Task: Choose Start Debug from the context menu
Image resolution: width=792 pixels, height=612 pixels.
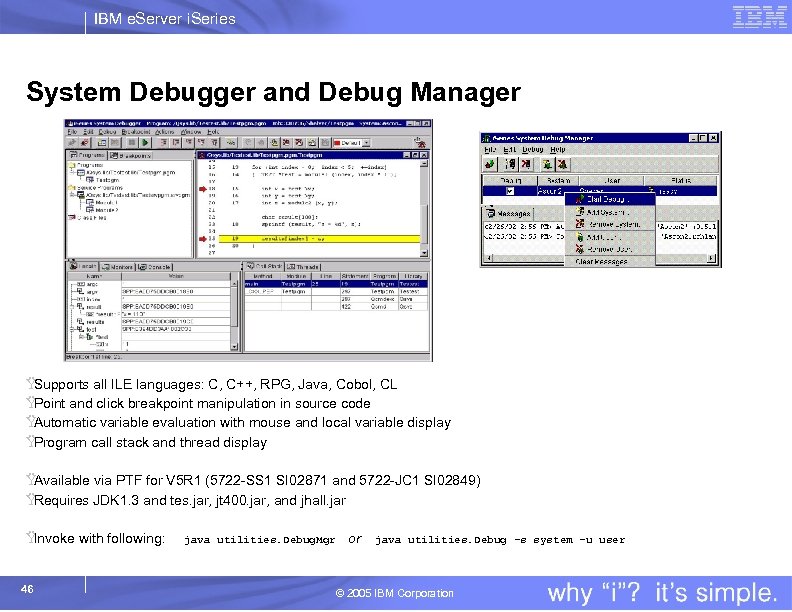Action: coord(610,199)
